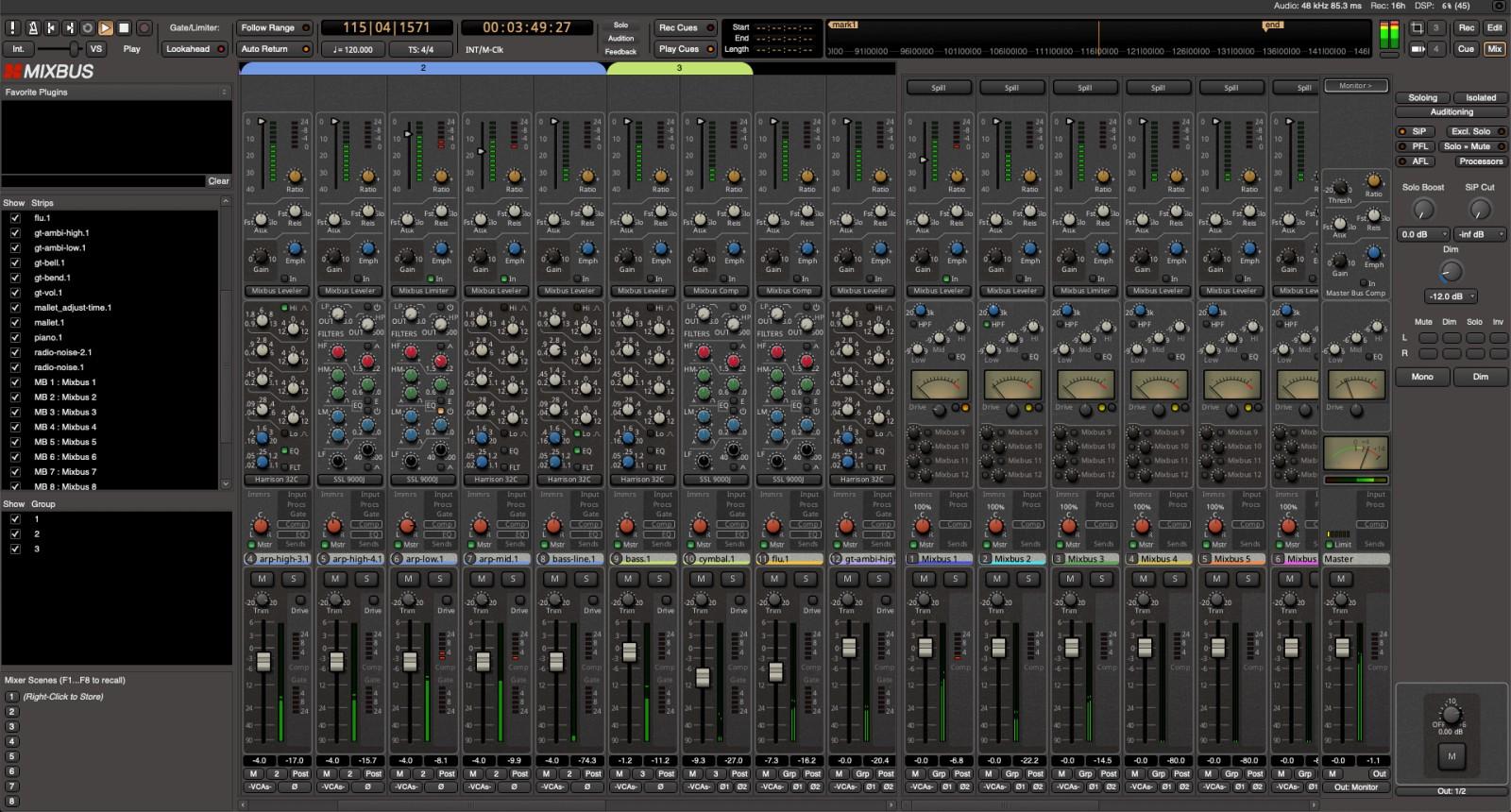Open the monitor Processors button
1511x812 pixels.
click(x=1480, y=161)
